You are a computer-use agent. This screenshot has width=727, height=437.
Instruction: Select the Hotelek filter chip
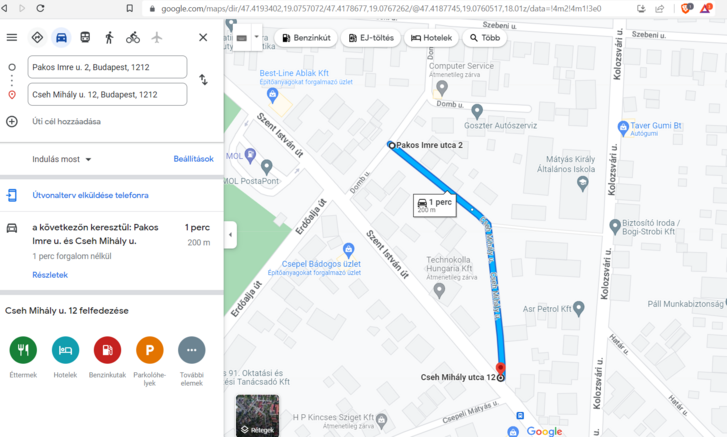coord(431,38)
